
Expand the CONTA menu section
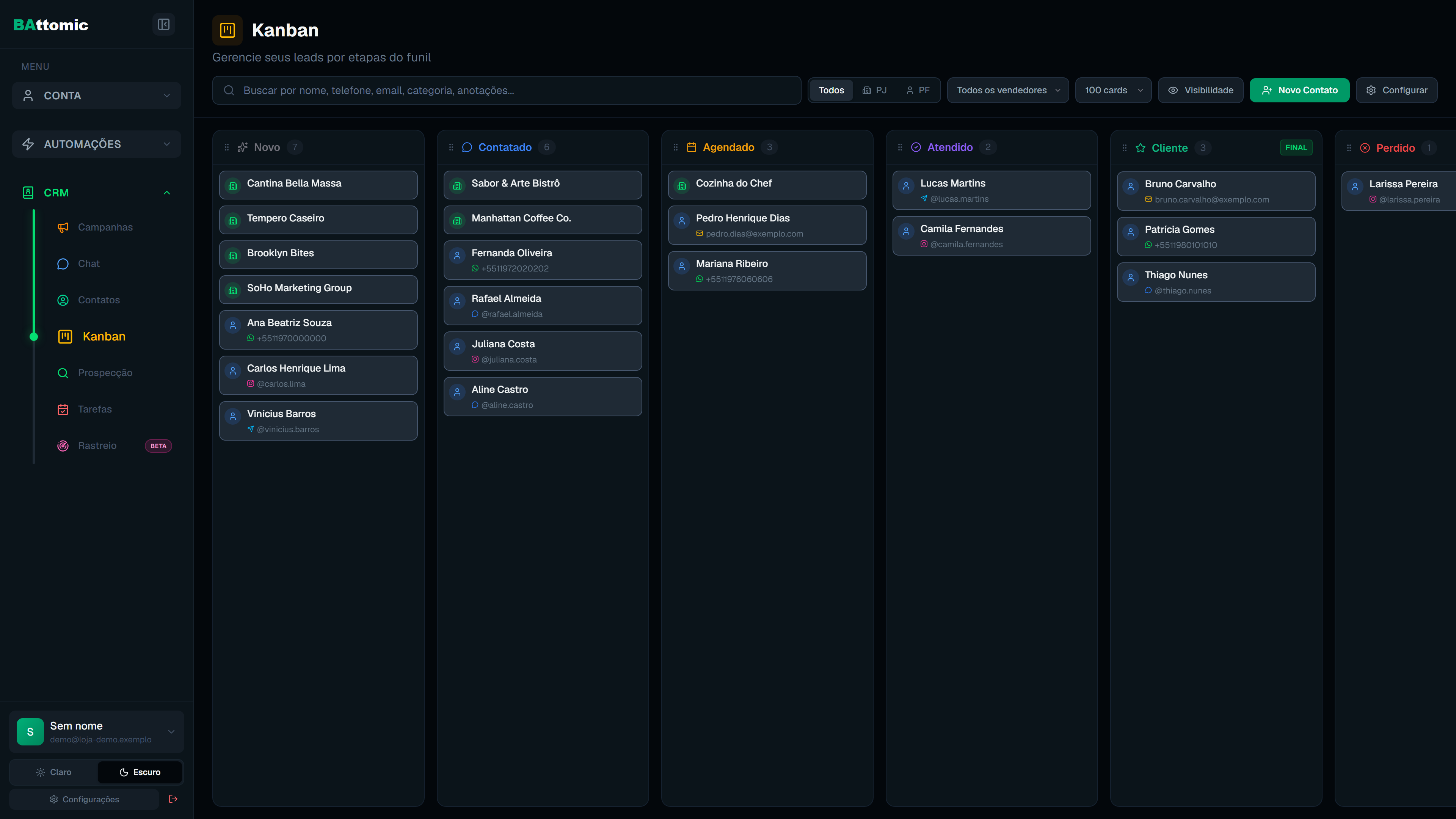pyautogui.click(x=97, y=96)
